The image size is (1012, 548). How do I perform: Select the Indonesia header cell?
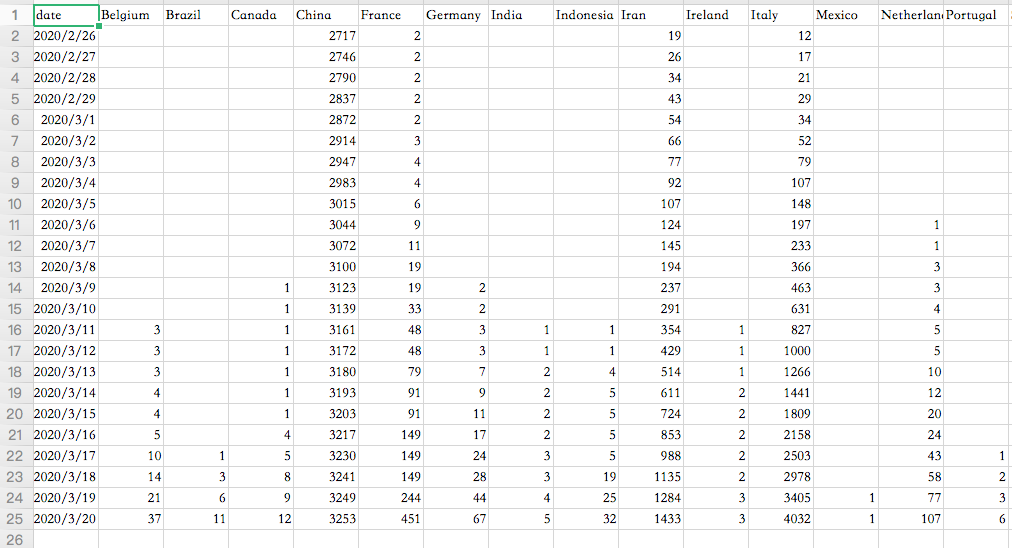pyautogui.click(x=587, y=15)
